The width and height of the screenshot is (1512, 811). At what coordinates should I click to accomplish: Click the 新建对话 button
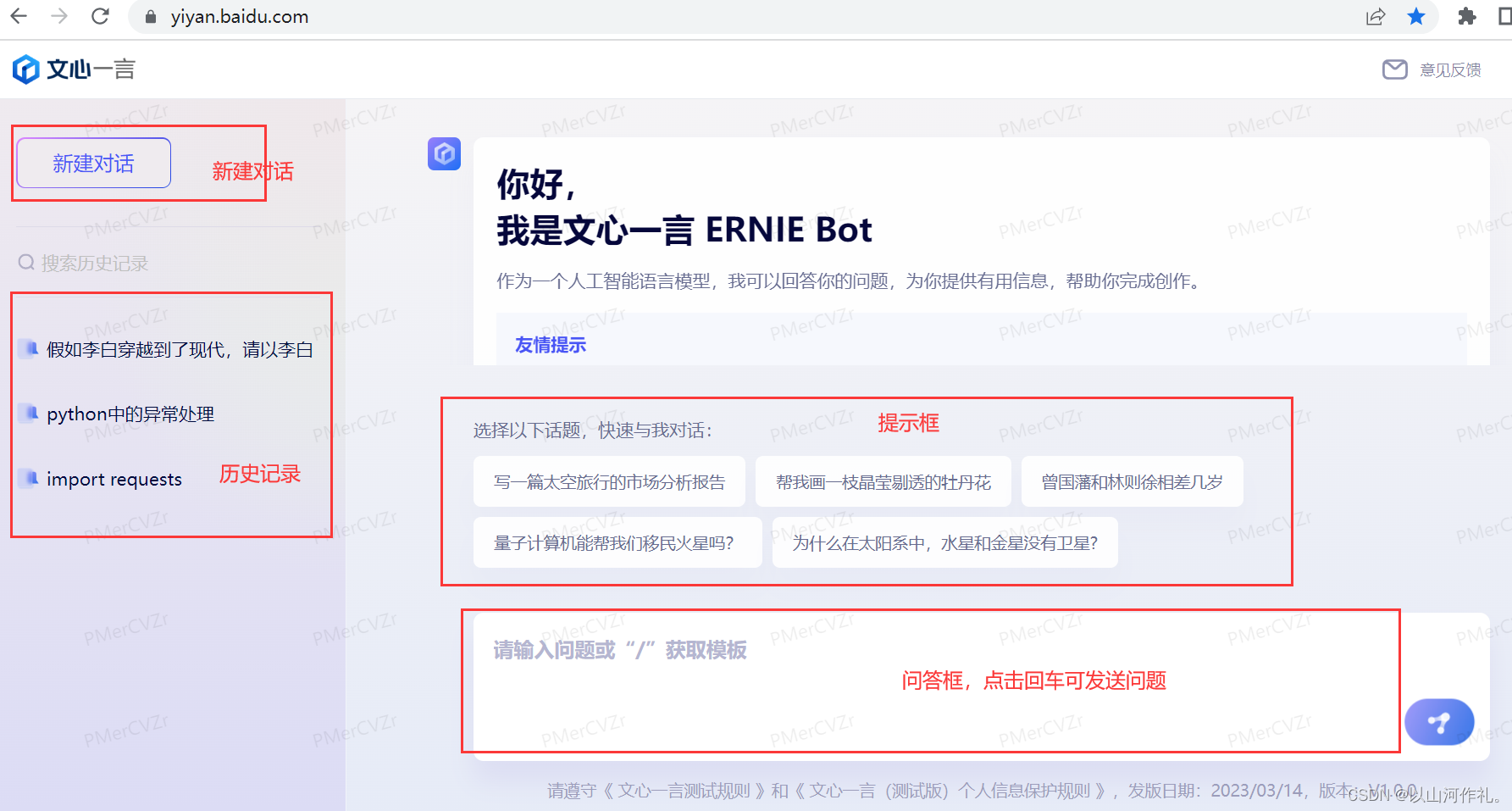tap(93, 163)
